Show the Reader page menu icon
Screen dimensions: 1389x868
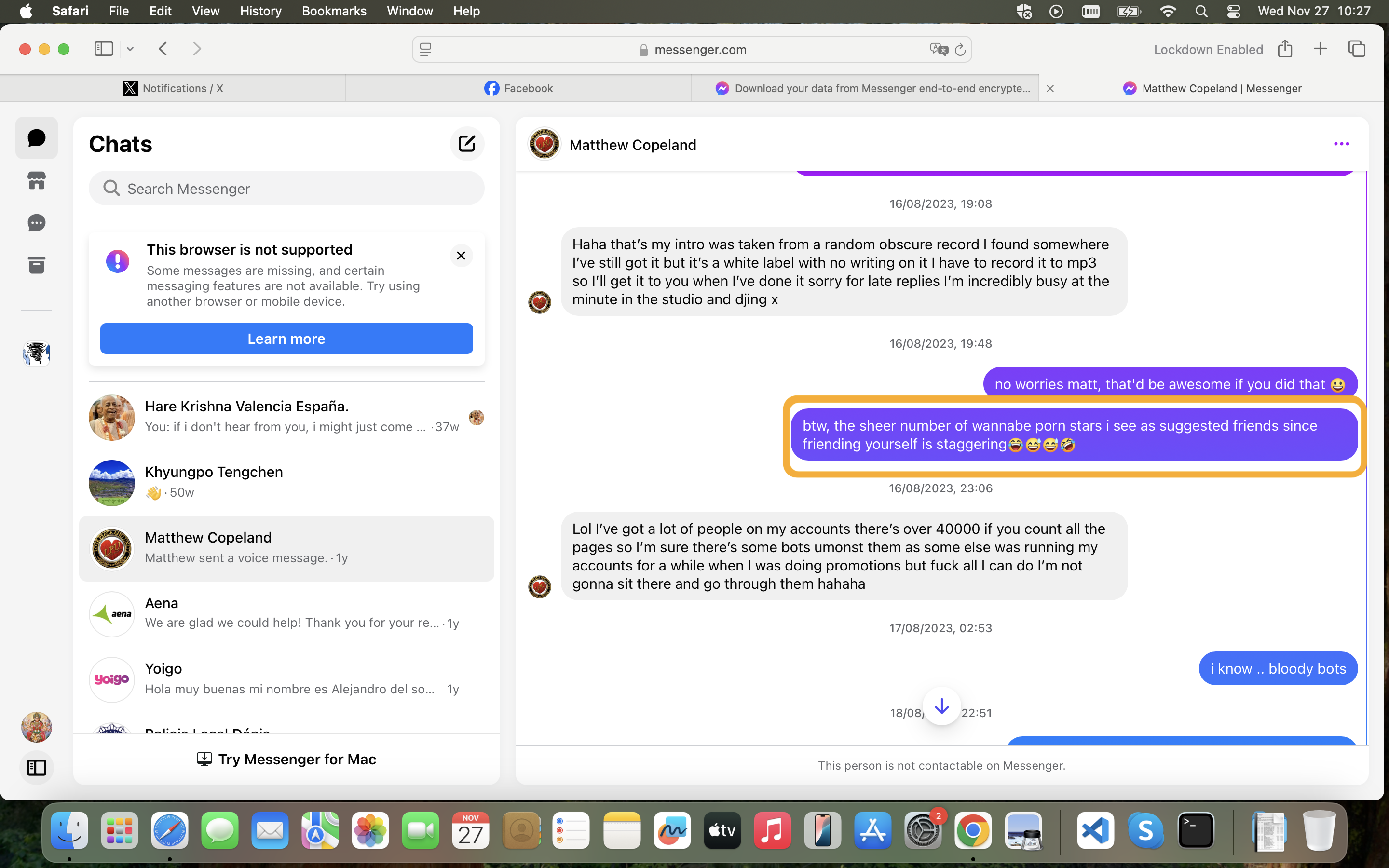pos(425,50)
